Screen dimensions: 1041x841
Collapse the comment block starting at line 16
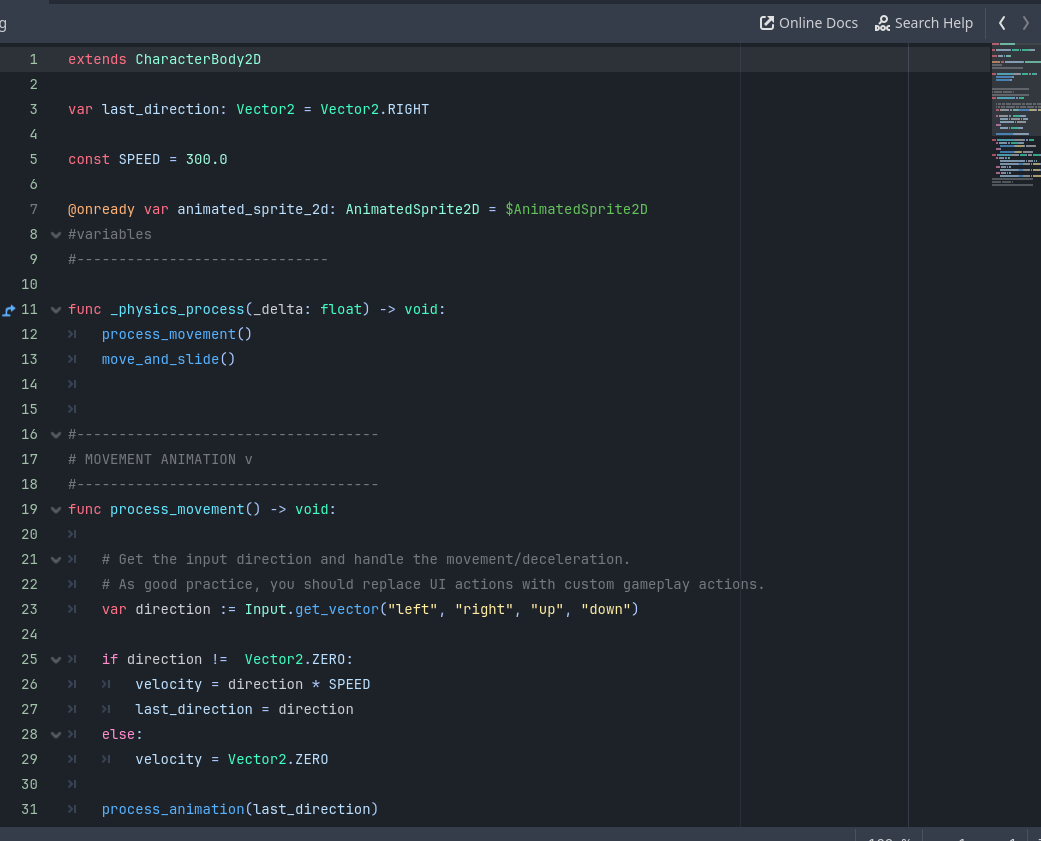coord(56,435)
